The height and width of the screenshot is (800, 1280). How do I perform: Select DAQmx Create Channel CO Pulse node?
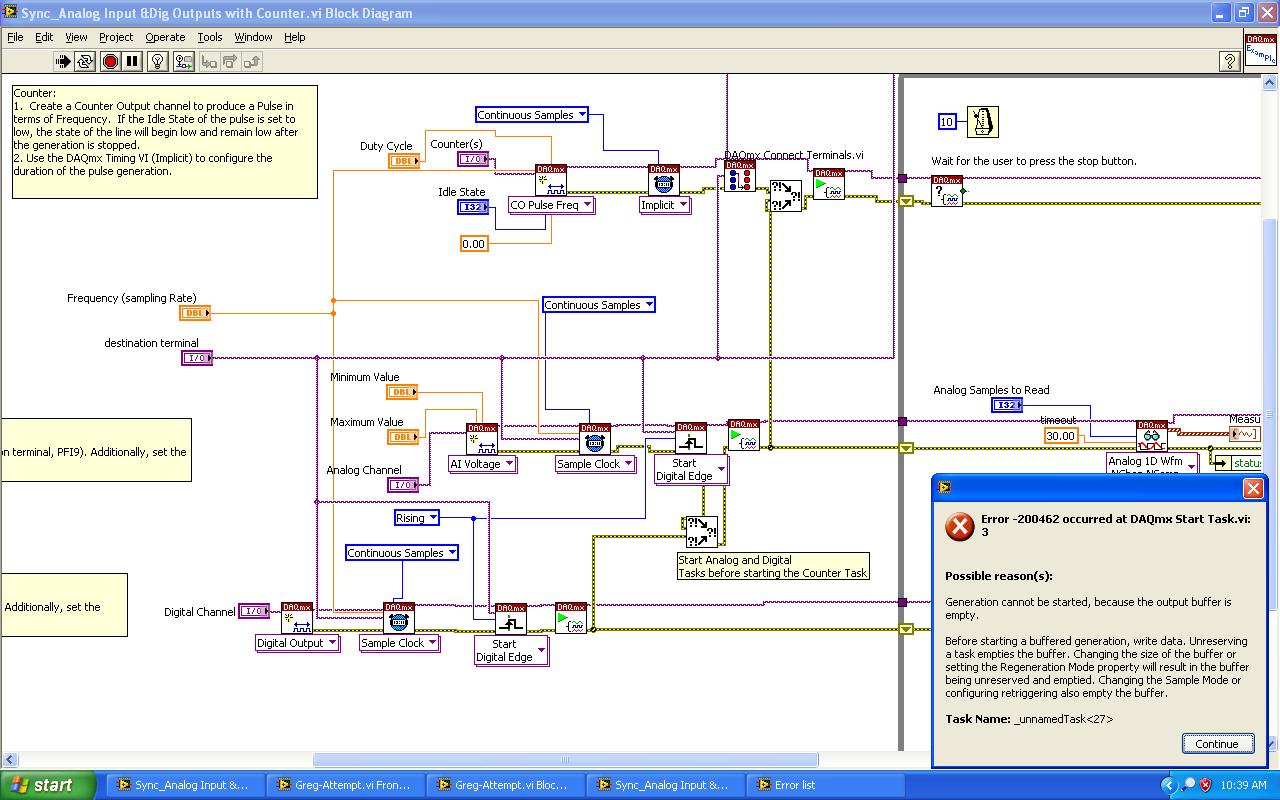[x=551, y=180]
